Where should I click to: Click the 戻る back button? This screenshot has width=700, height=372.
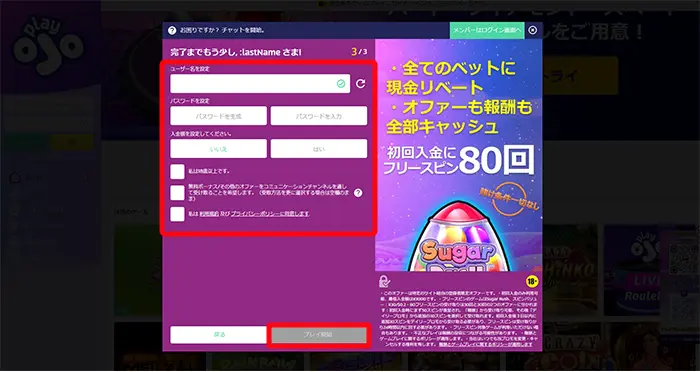tap(218, 334)
